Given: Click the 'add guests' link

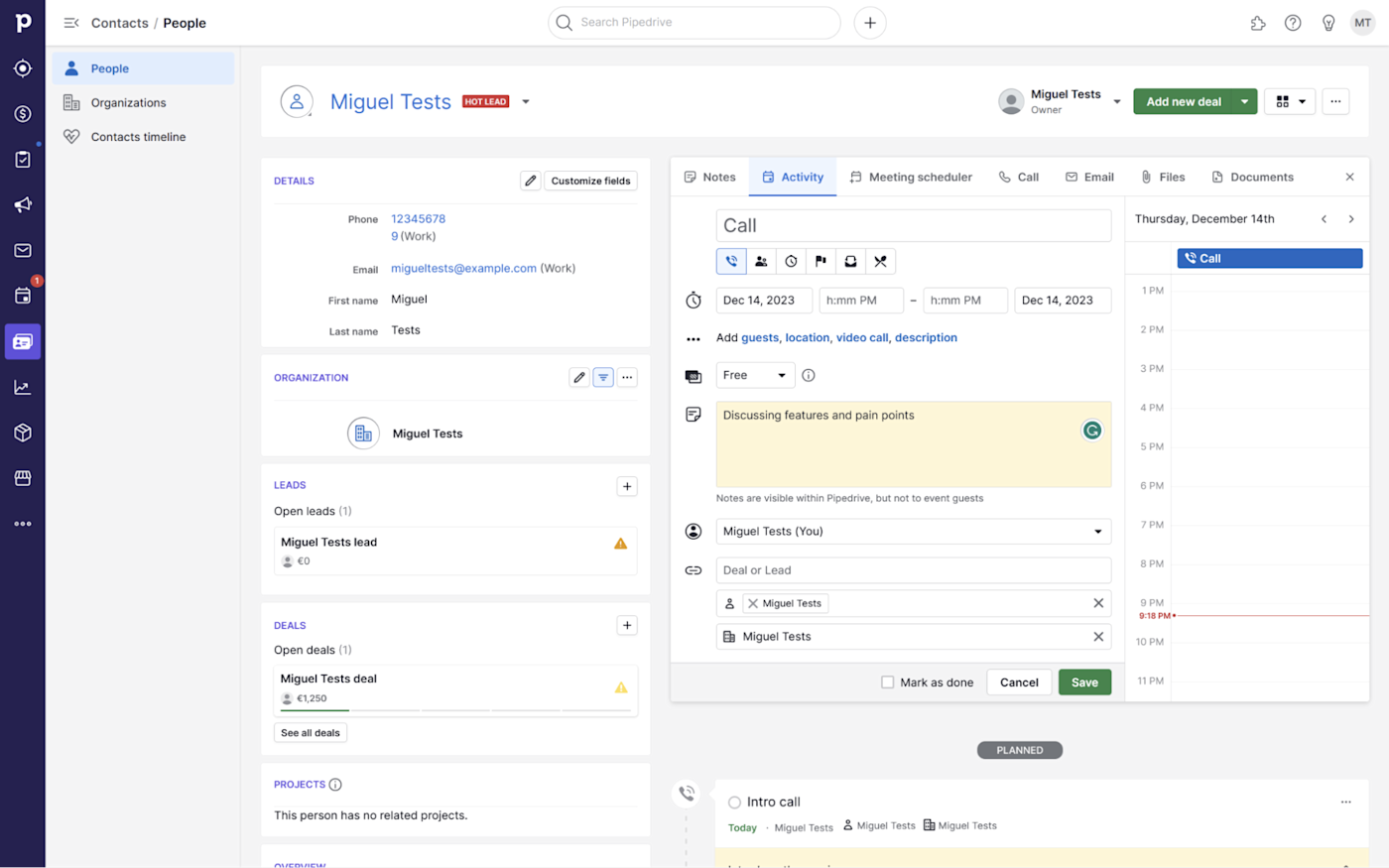Looking at the screenshot, I should [x=760, y=338].
